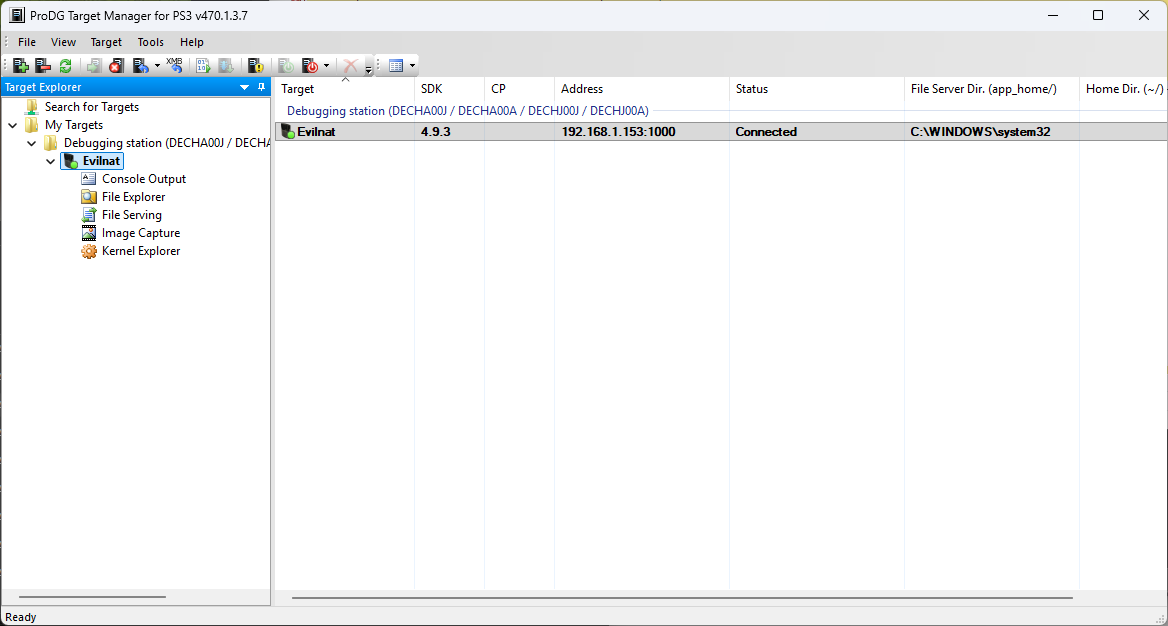Click the Add Target toolbar icon
Image resolution: width=1168 pixels, height=626 pixels.
pos(21,66)
